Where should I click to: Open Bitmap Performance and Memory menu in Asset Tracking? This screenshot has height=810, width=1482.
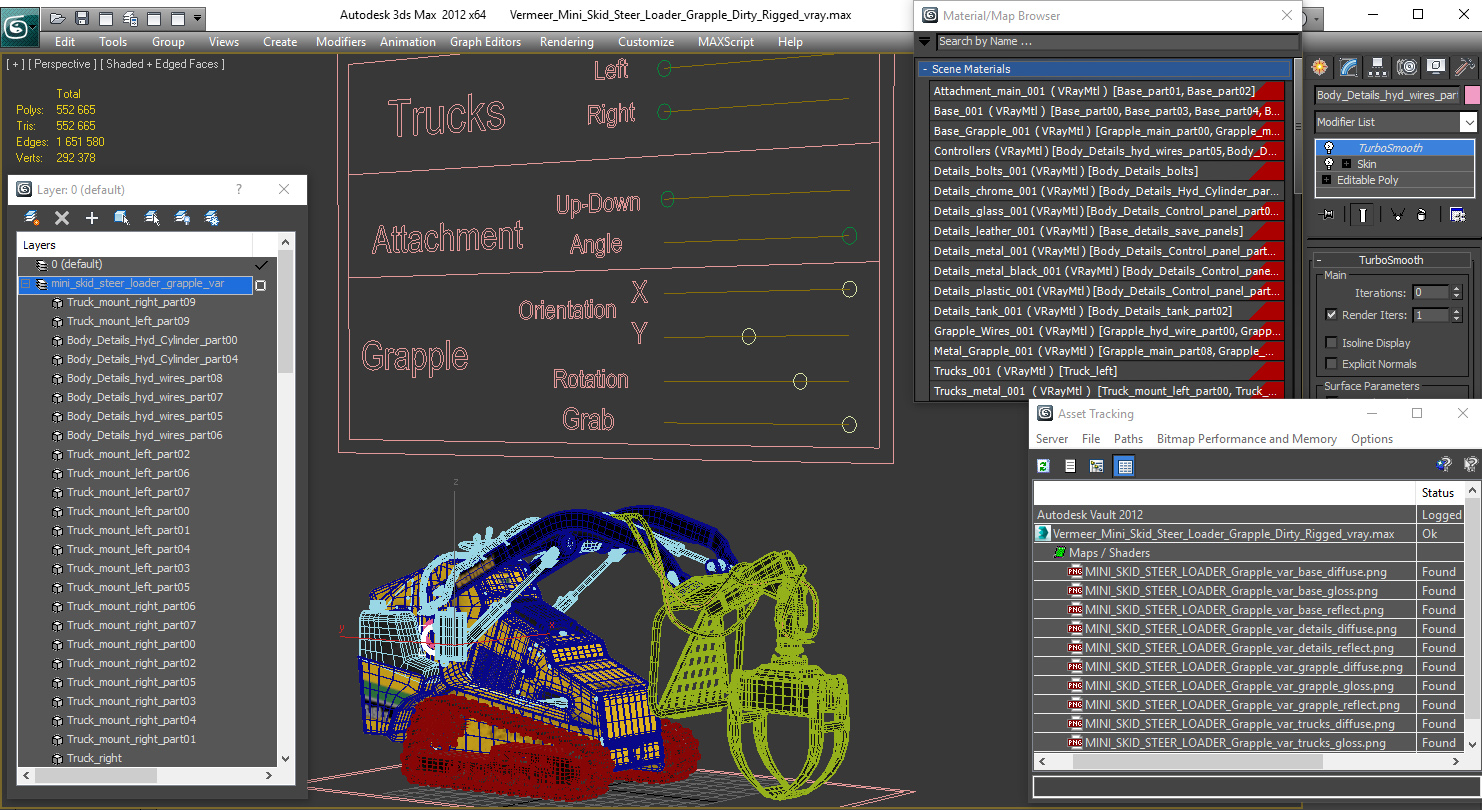1247,439
